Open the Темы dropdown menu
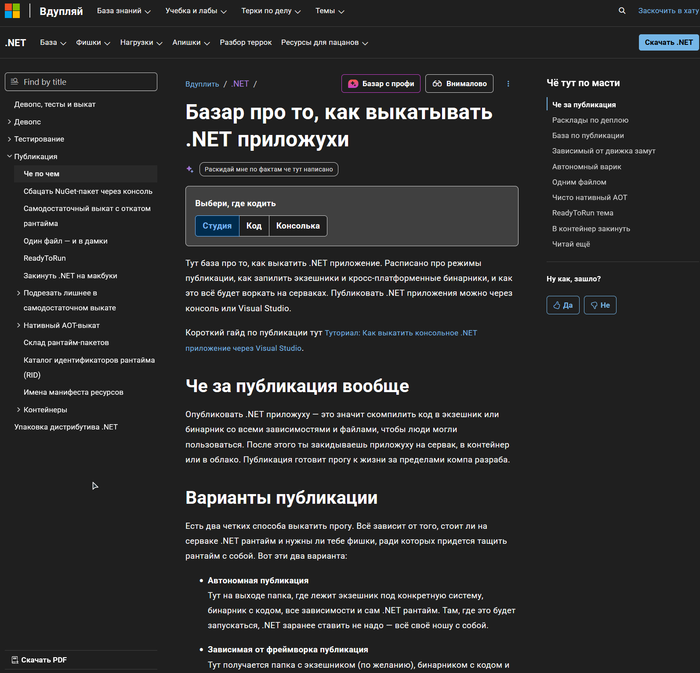This screenshot has height=673, width=700. click(x=329, y=11)
